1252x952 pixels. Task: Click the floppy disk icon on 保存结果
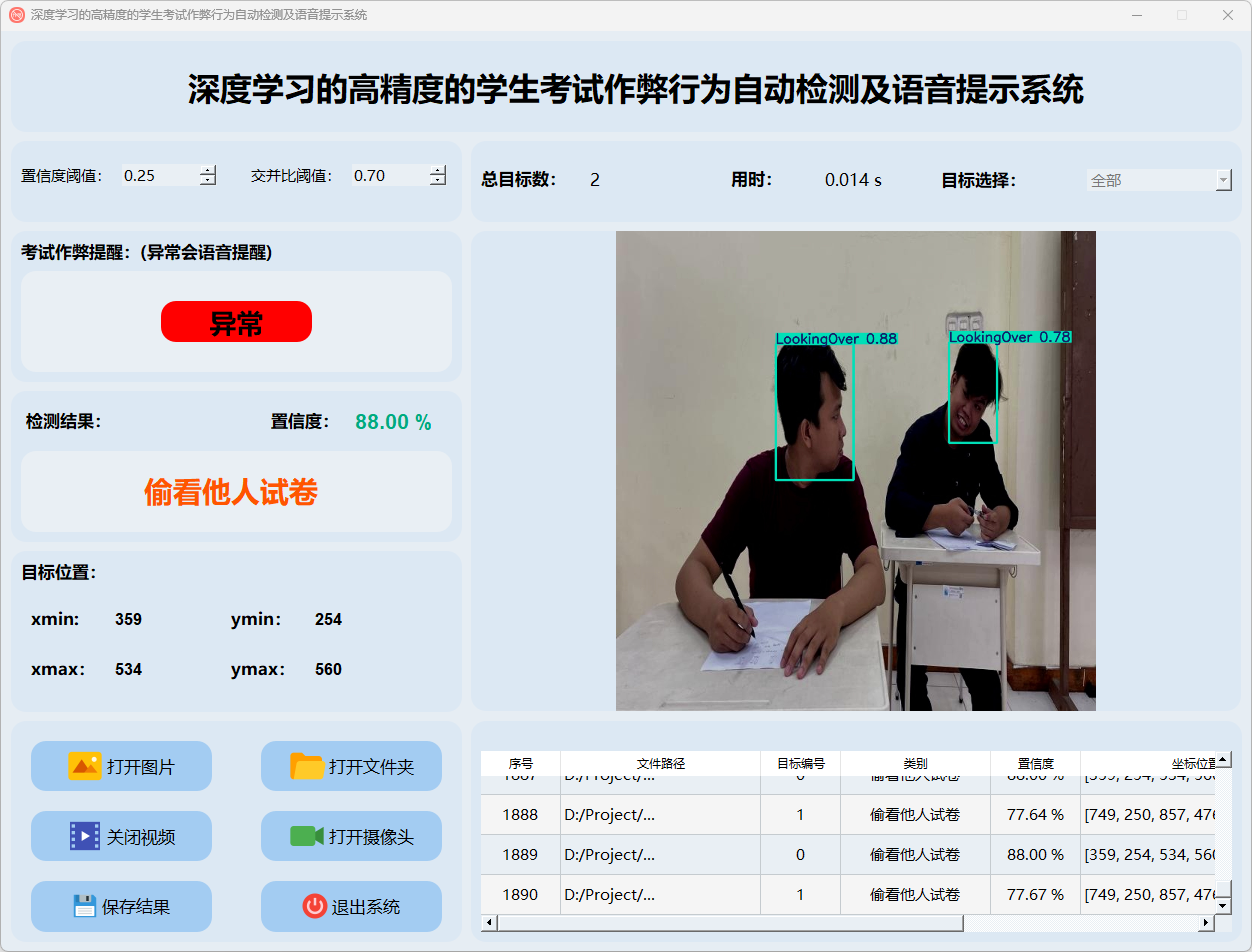click(85, 906)
